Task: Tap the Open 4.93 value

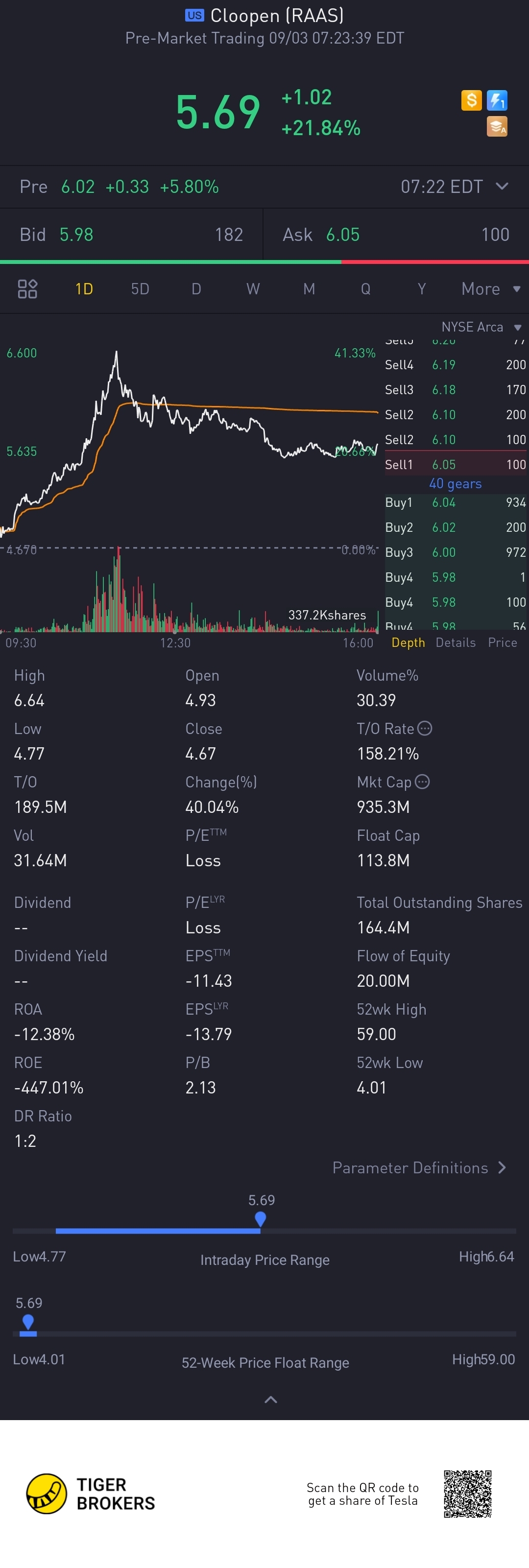Action: click(200, 700)
